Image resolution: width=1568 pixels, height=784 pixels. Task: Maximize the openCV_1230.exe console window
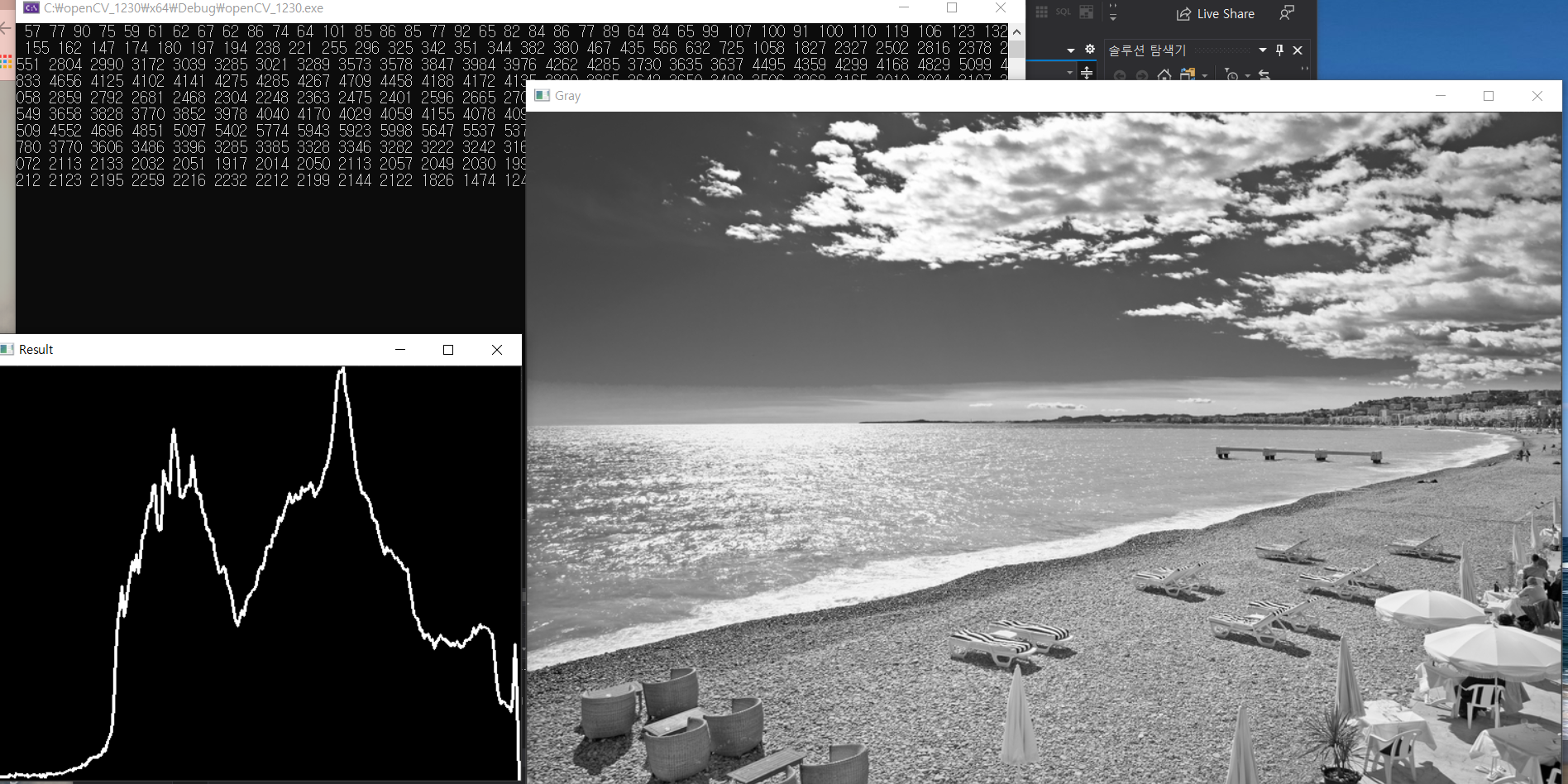[952, 8]
